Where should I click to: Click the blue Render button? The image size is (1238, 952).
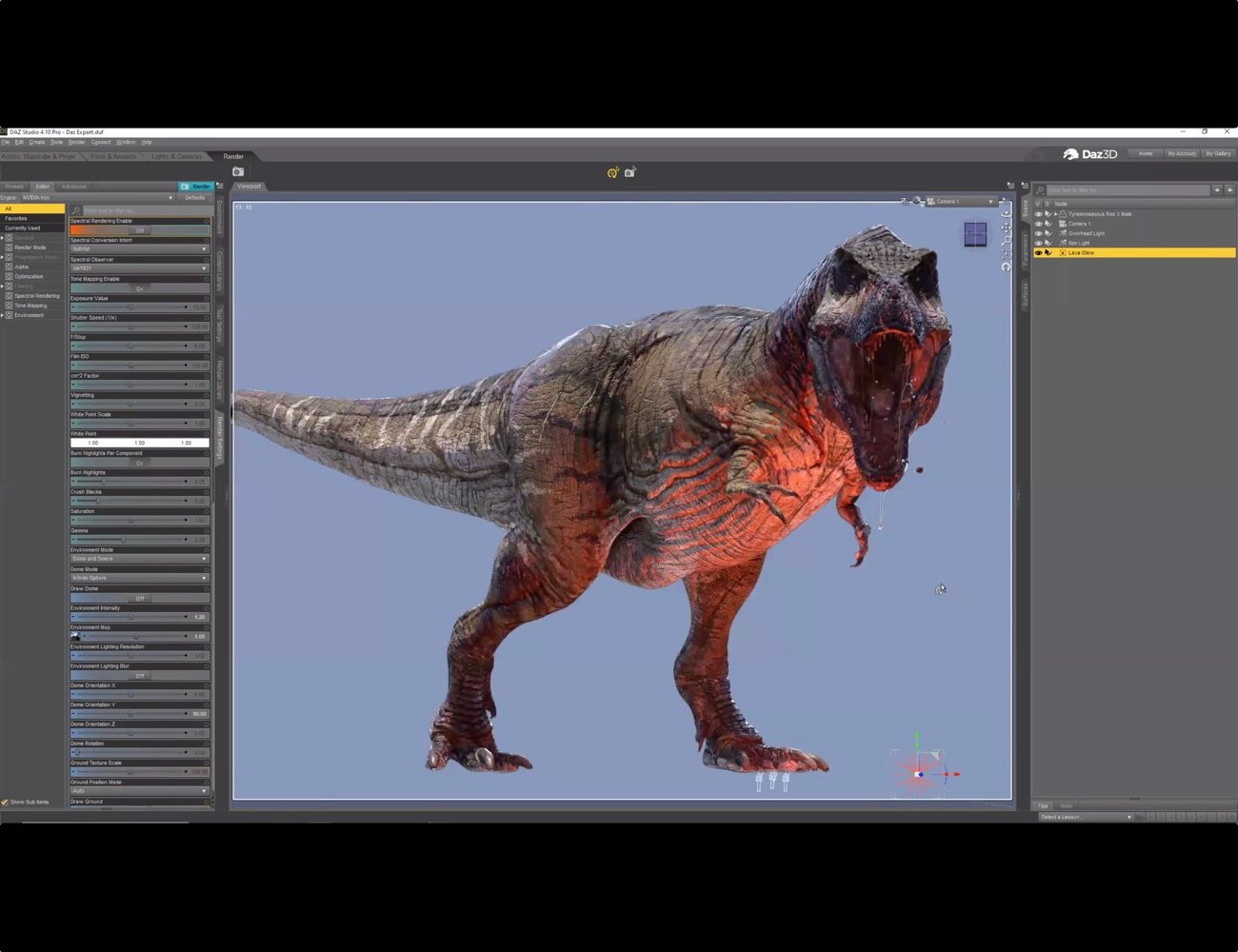pos(196,187)
